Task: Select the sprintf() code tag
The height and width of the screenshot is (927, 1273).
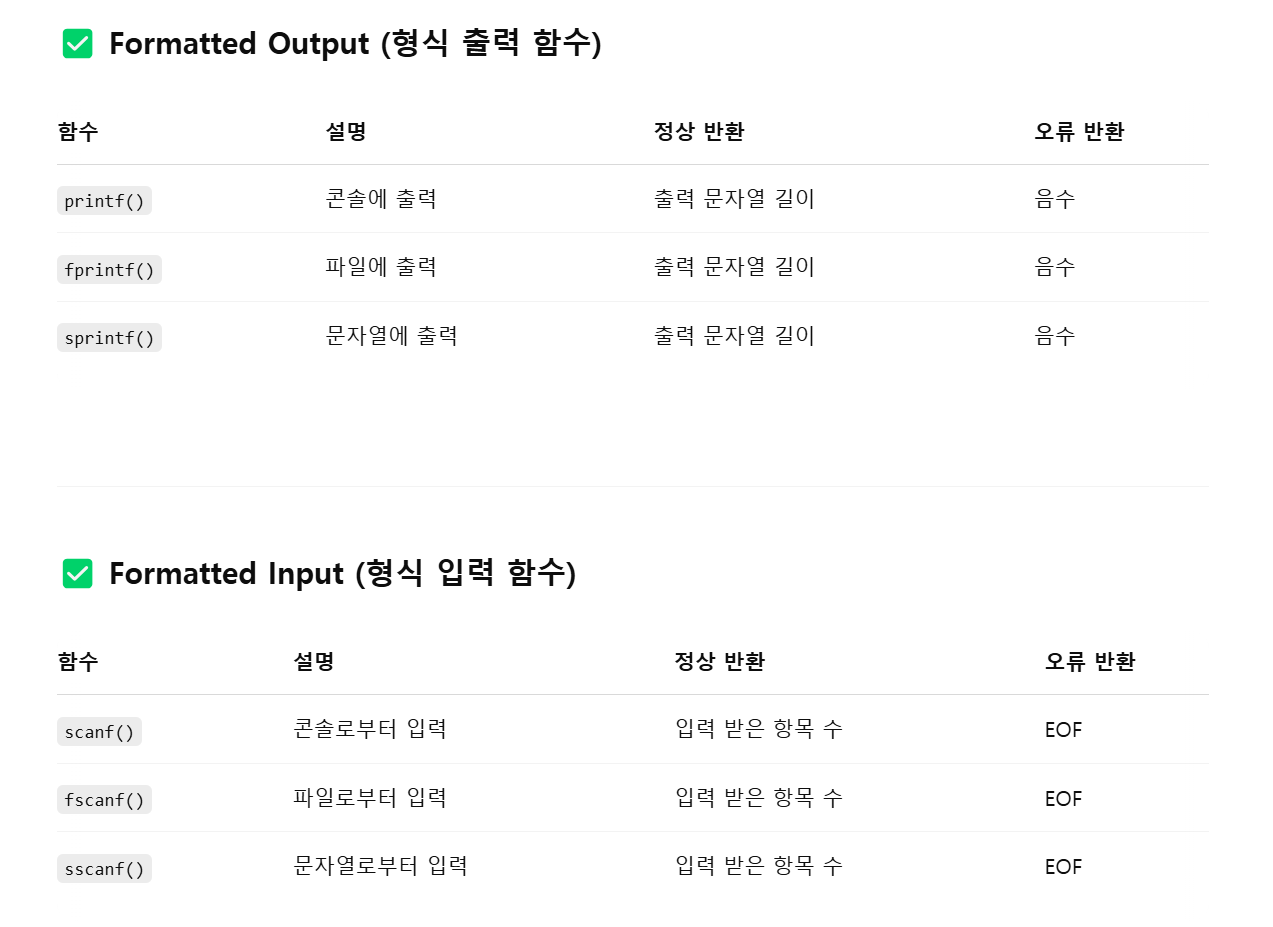Action: (109, 338)
